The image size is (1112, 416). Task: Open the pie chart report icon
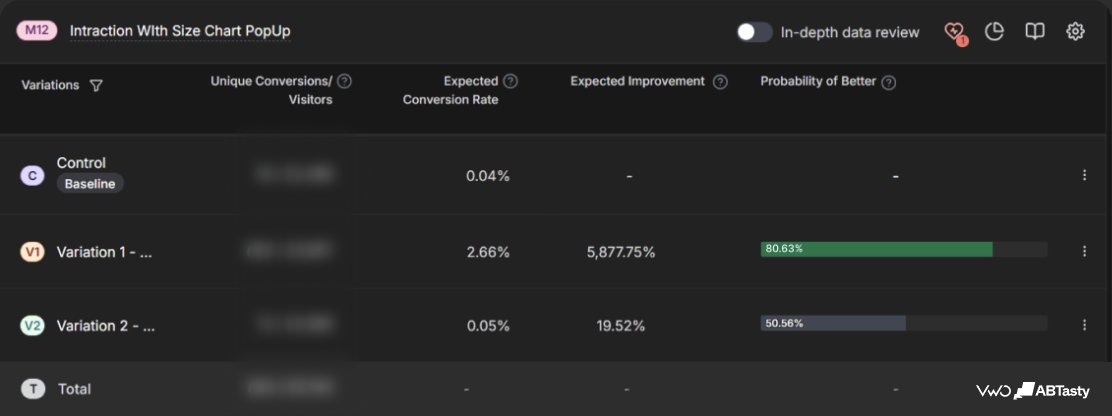tap(994, 32)
